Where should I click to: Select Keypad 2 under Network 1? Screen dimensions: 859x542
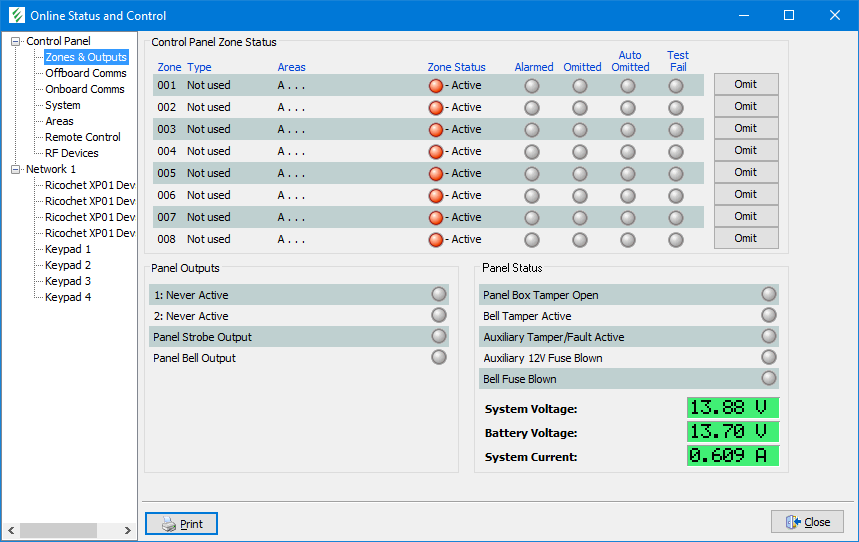[68, 265]
